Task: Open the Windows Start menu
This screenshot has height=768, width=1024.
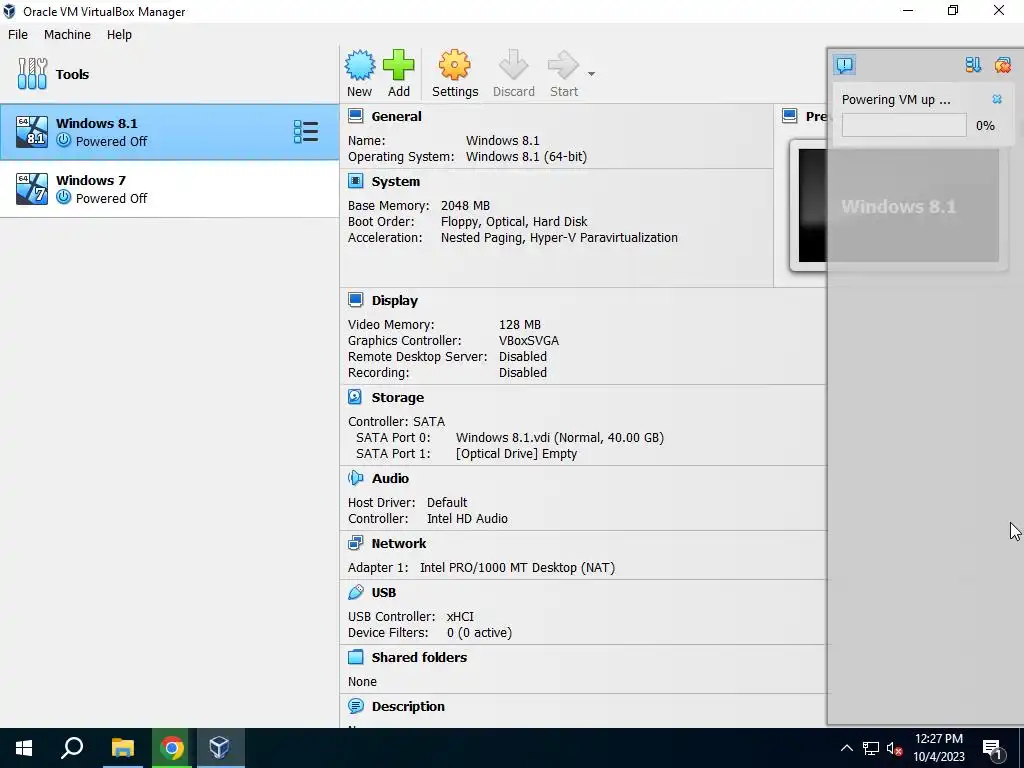Action: click(x=24, y=748)
